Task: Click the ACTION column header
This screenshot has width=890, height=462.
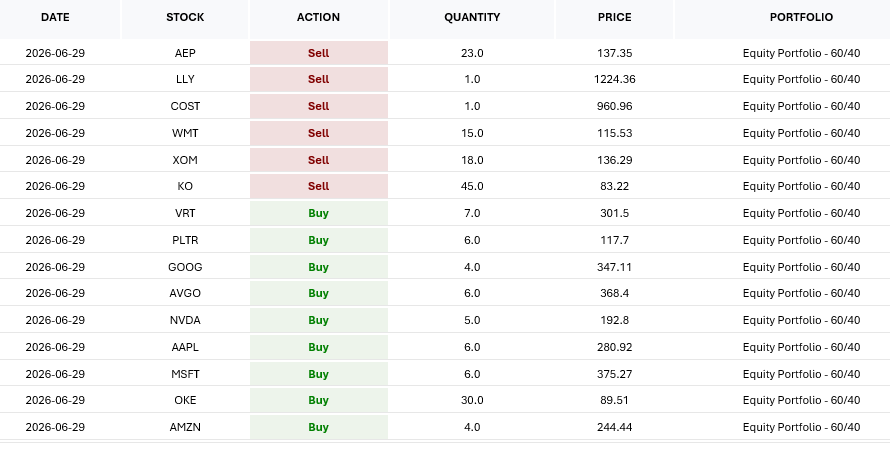Action: pos(318,18)
